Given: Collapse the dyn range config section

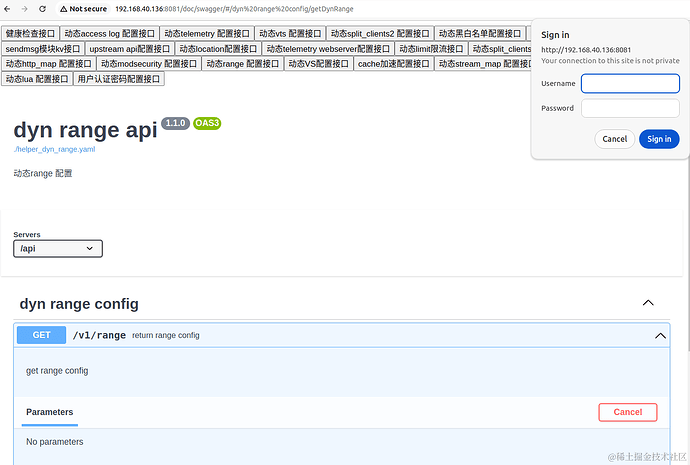Looking at the screenshot, I should click(x=648, y=303).
